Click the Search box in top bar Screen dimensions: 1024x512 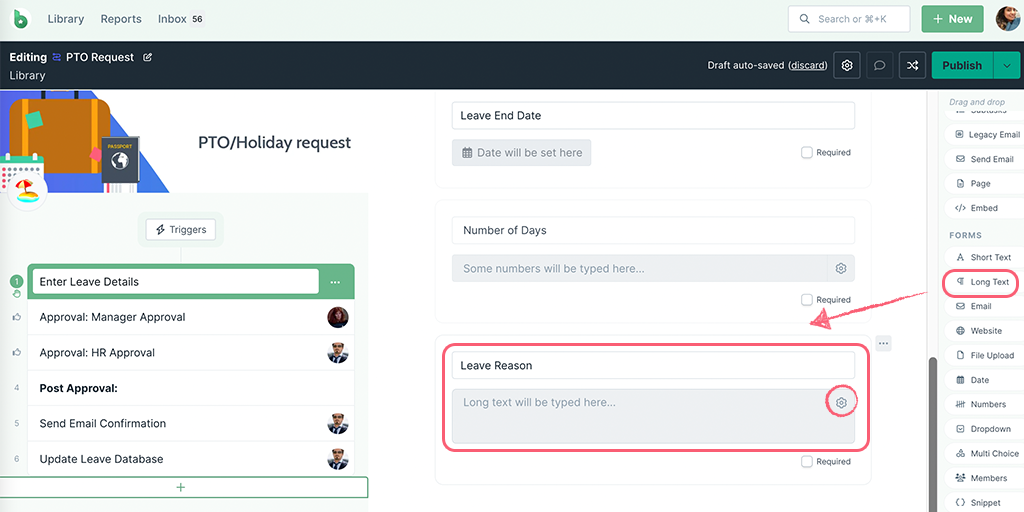[849, 19]
